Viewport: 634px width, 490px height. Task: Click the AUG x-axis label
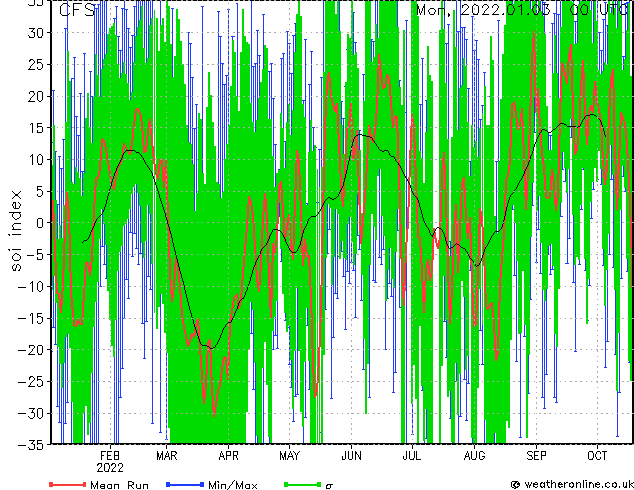[474, 456]
